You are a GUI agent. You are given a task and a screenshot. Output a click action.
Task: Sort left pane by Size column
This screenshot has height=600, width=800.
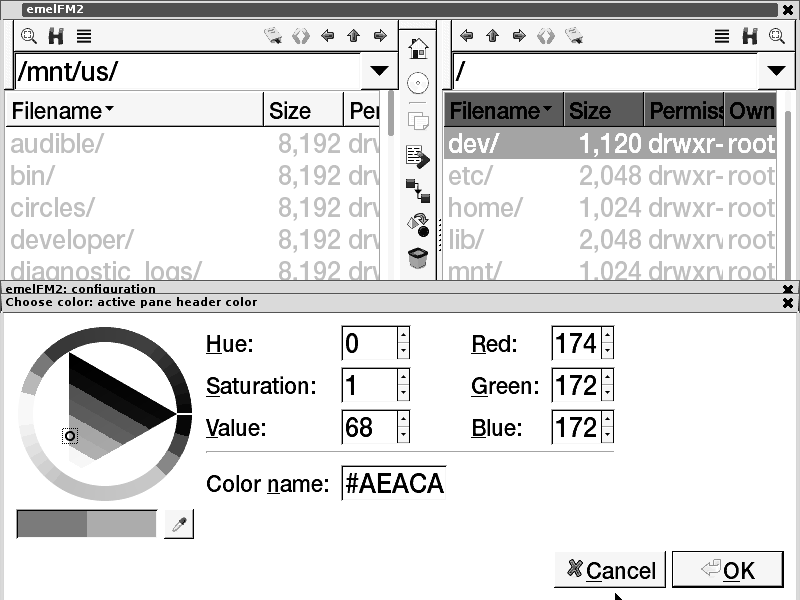(303, 111)
